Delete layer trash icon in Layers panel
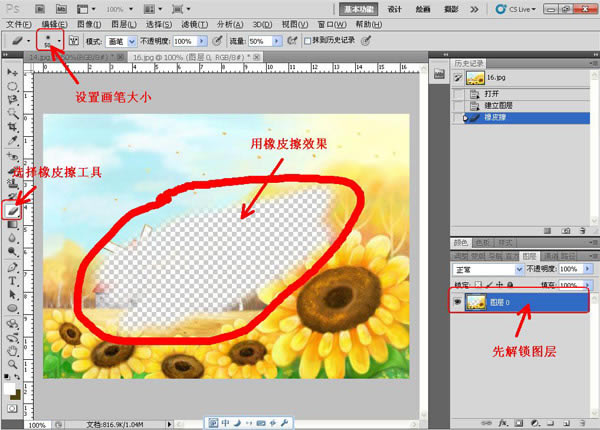600x430 pixels. (582, 423)
